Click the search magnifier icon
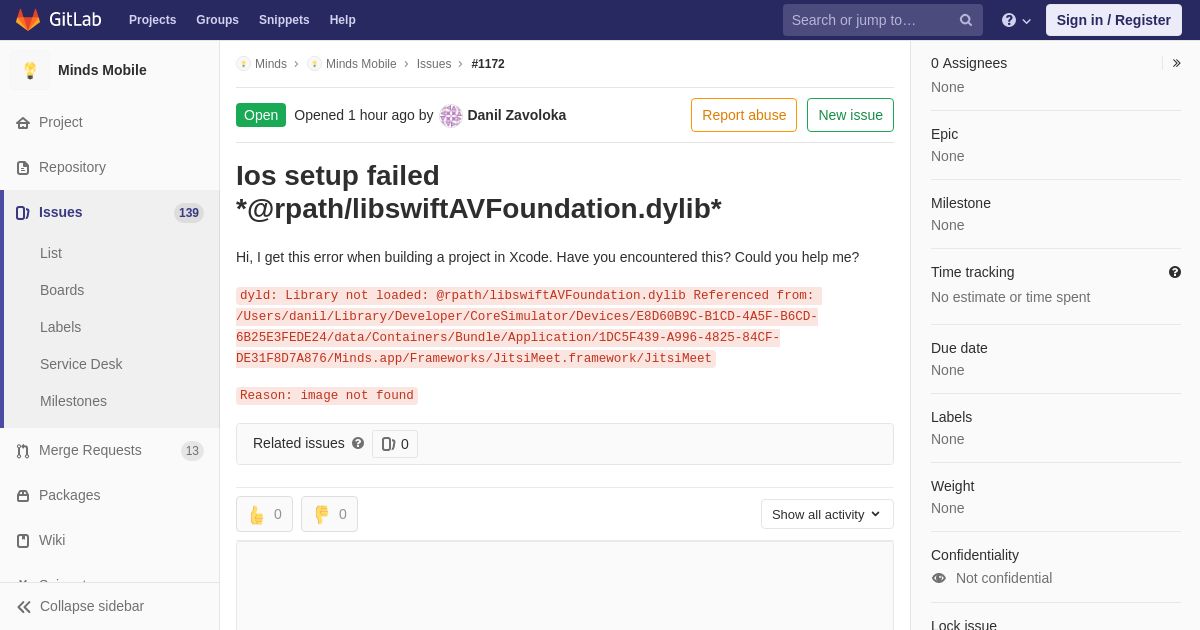Screen dimensions: 1200x630 (x=966, y=20)
